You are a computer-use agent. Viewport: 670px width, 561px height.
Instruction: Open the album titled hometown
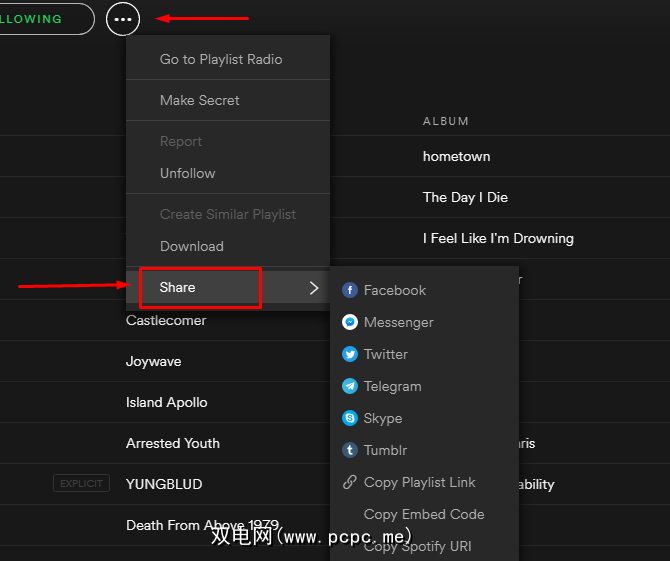pyautogui.click(x=456, y=156)
